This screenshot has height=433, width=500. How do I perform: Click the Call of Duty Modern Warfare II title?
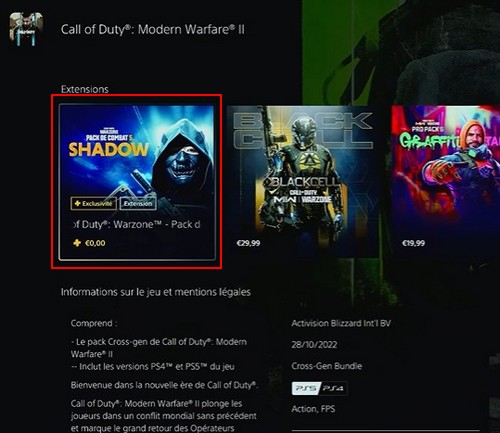153,29
